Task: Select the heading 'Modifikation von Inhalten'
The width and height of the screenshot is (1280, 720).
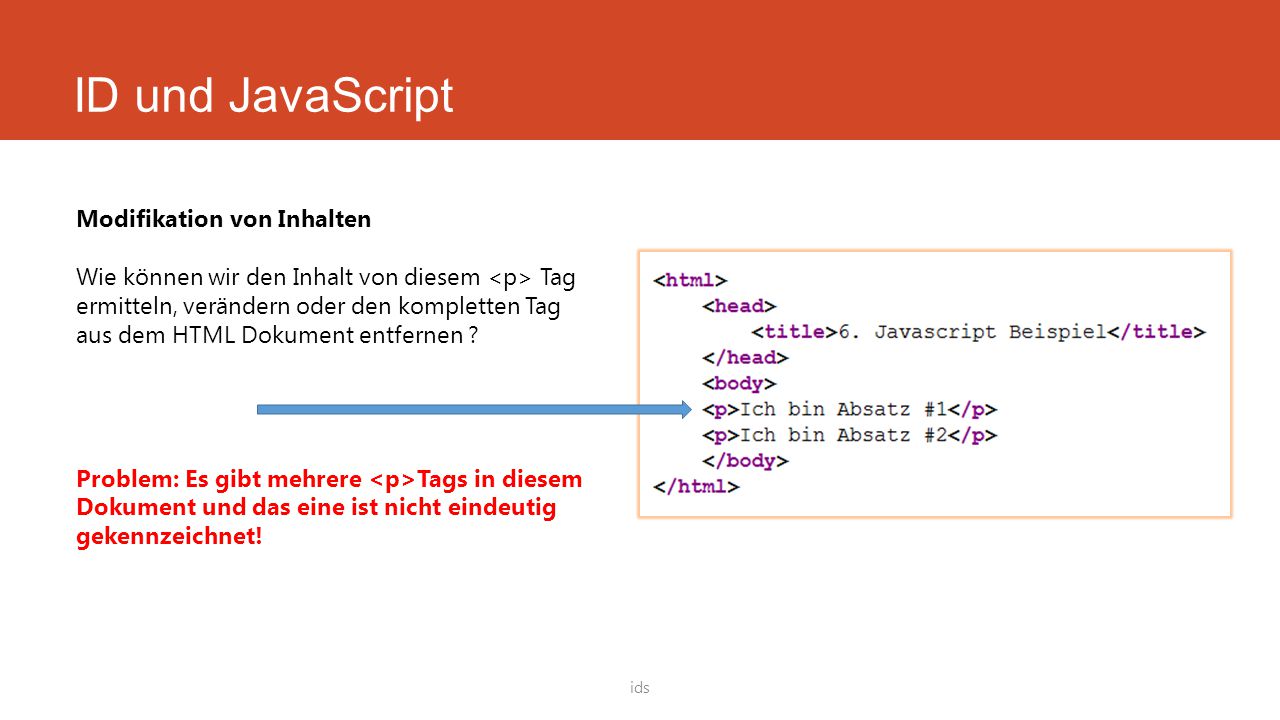Action: pyautogui.click(x=223, y=220)
